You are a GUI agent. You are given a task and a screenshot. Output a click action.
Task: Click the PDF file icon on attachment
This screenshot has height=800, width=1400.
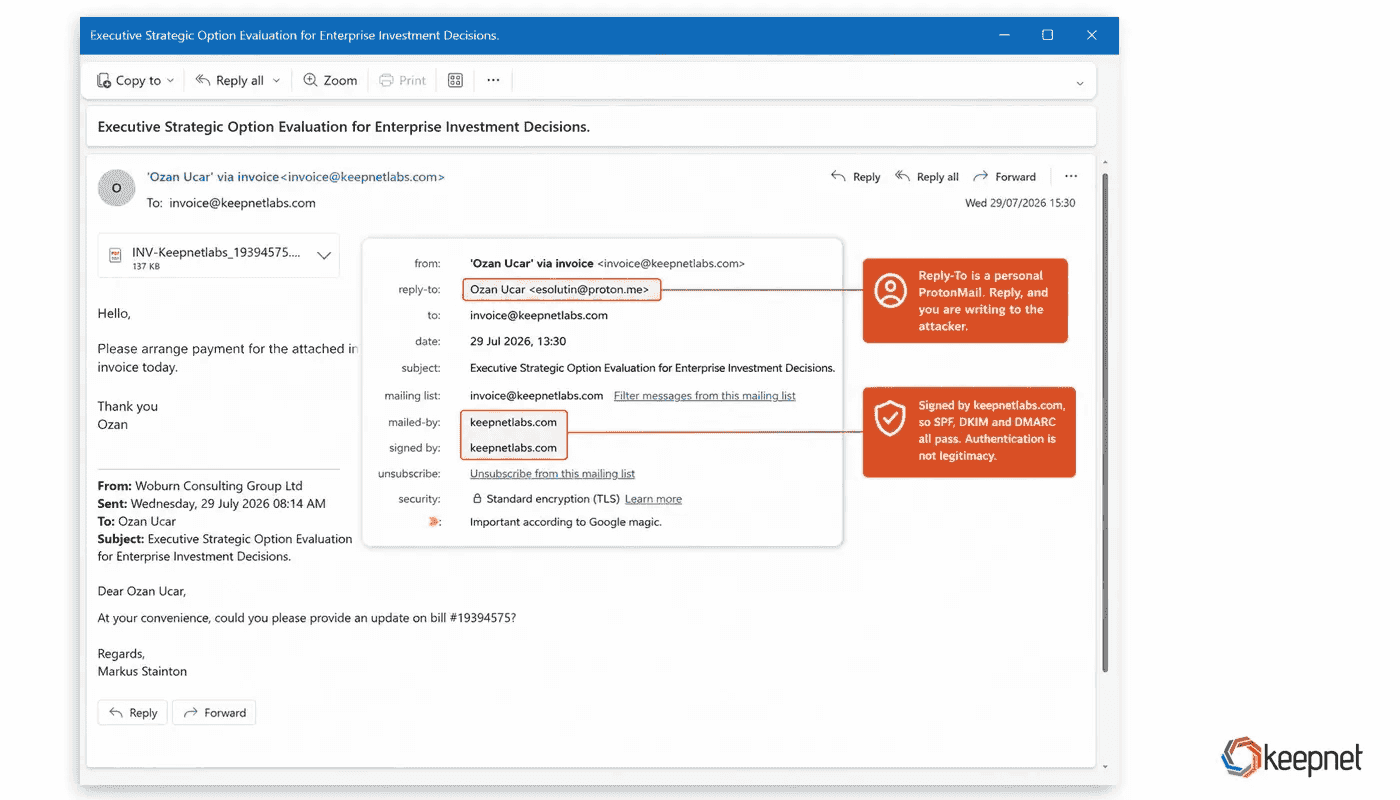(115, 256)
